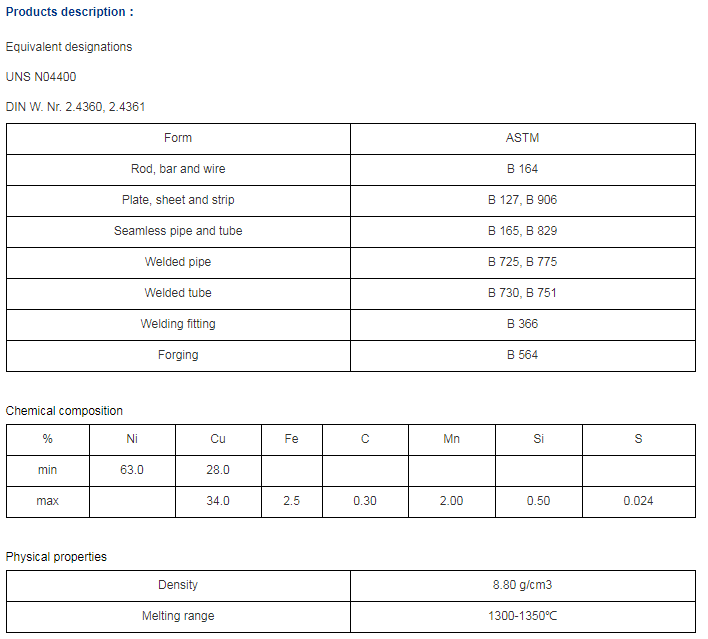Image resolution: width=708 pixels, height=639 pixels.
Task: Click the '8.80 g/cm3' value
Action: pyautogui.click(x=522, y=585)
